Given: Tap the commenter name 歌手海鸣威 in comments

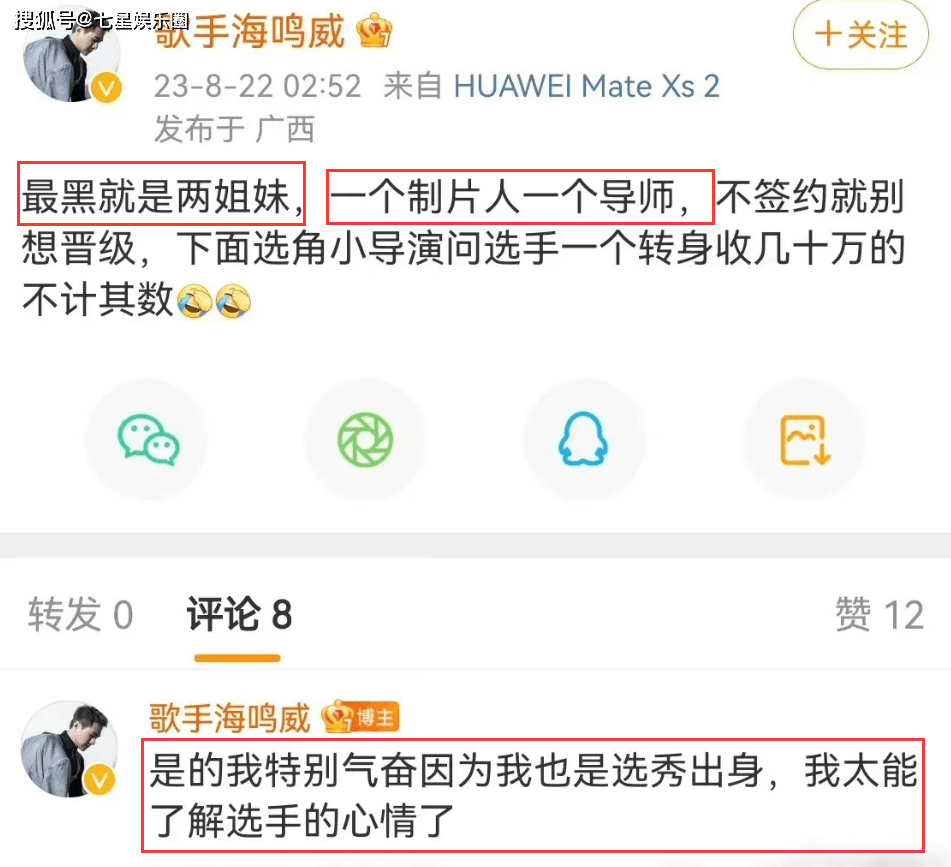Looking at the screenshot, I should (x=229, y=718).
